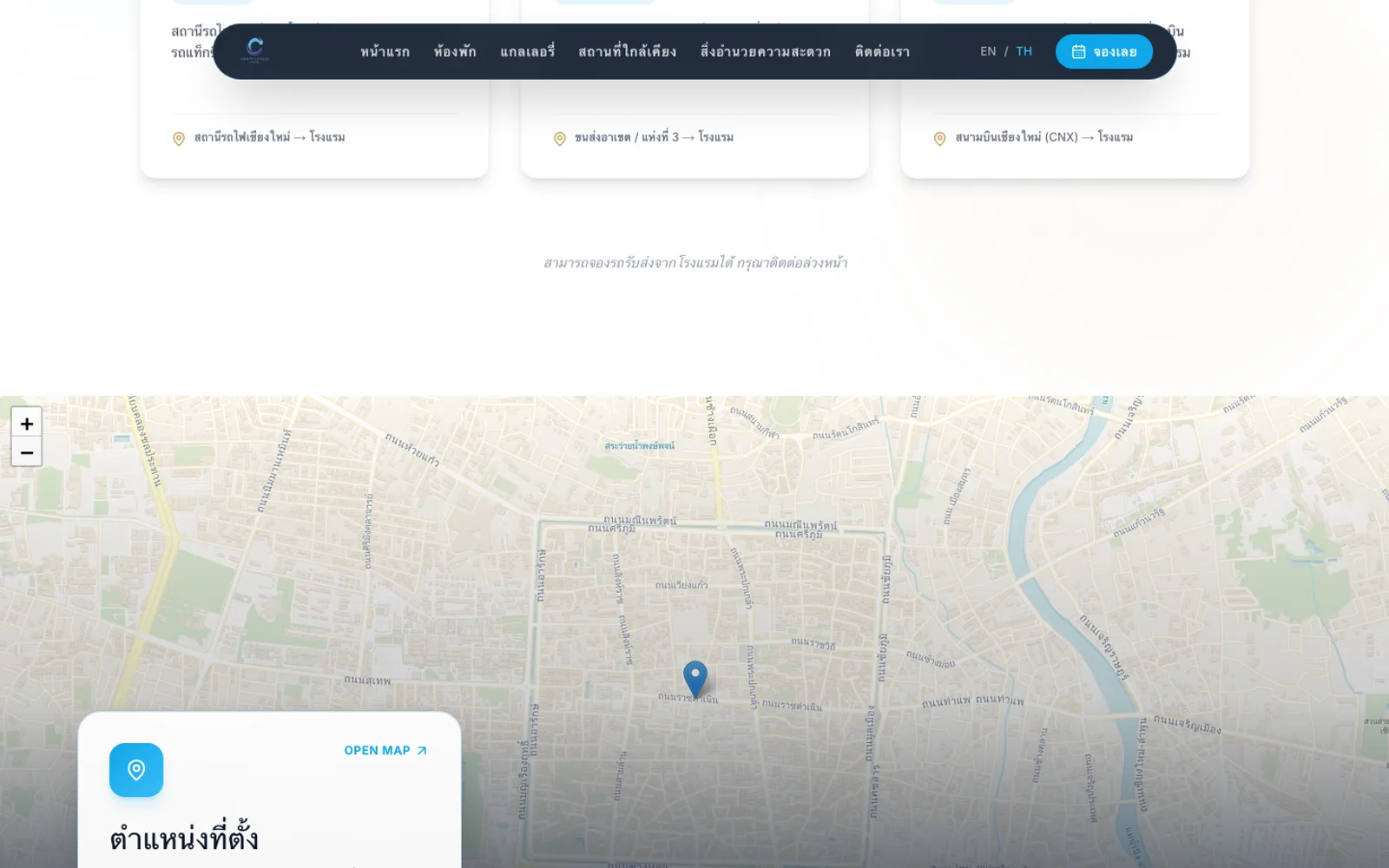
Task: Open สิ่งอำนวยความสะดวก menu item
Action: click(766, 52)
